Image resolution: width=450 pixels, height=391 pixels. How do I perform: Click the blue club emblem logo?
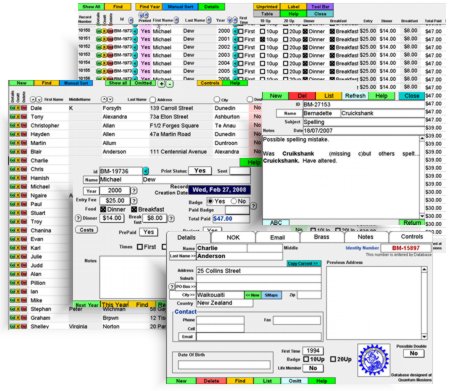coord(373,360)
